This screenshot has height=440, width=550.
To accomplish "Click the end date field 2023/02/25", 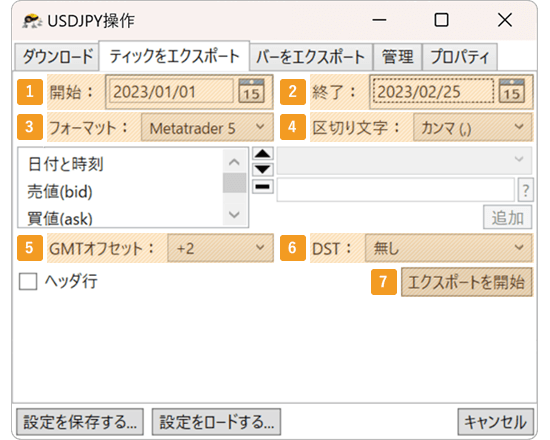I will (x=433, y=92).
